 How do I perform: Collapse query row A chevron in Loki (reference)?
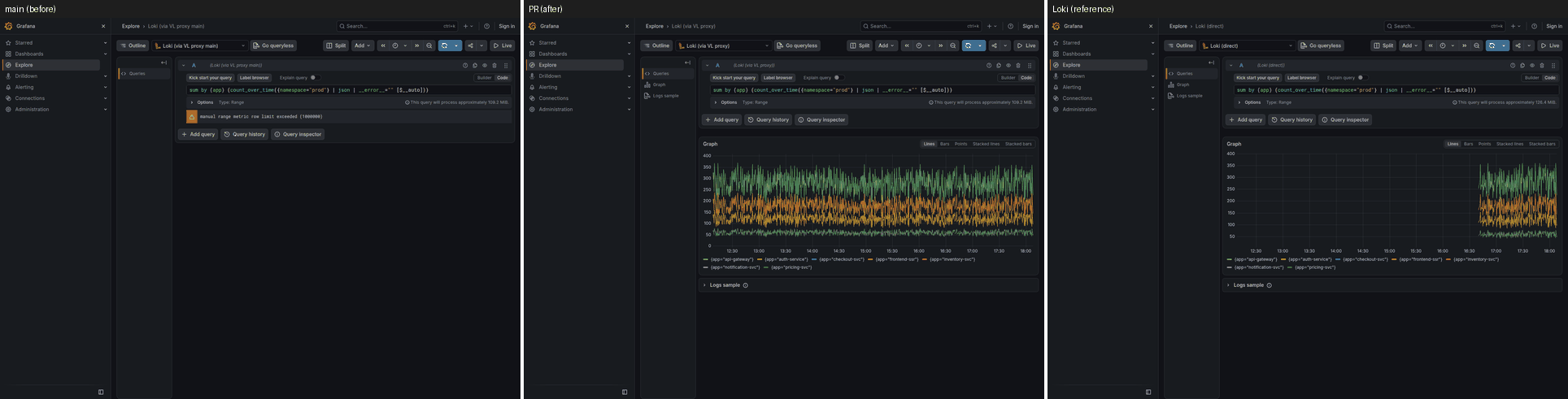pyautogui.click(x=1231, y=65)
